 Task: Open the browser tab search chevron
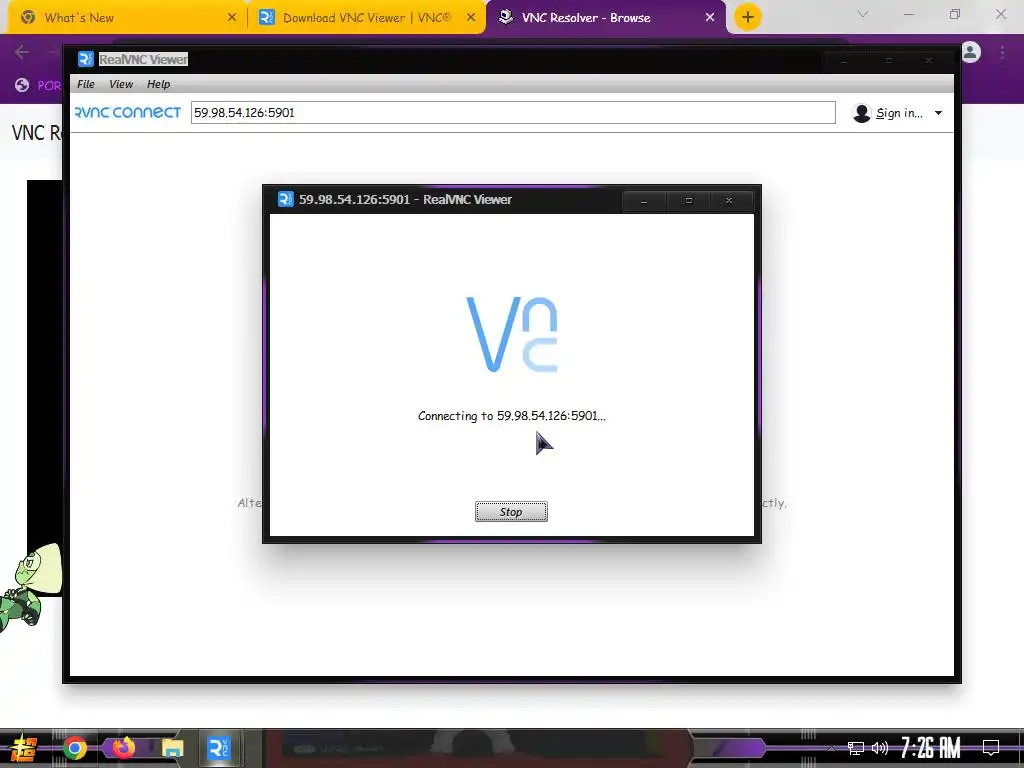pos(863,14)
